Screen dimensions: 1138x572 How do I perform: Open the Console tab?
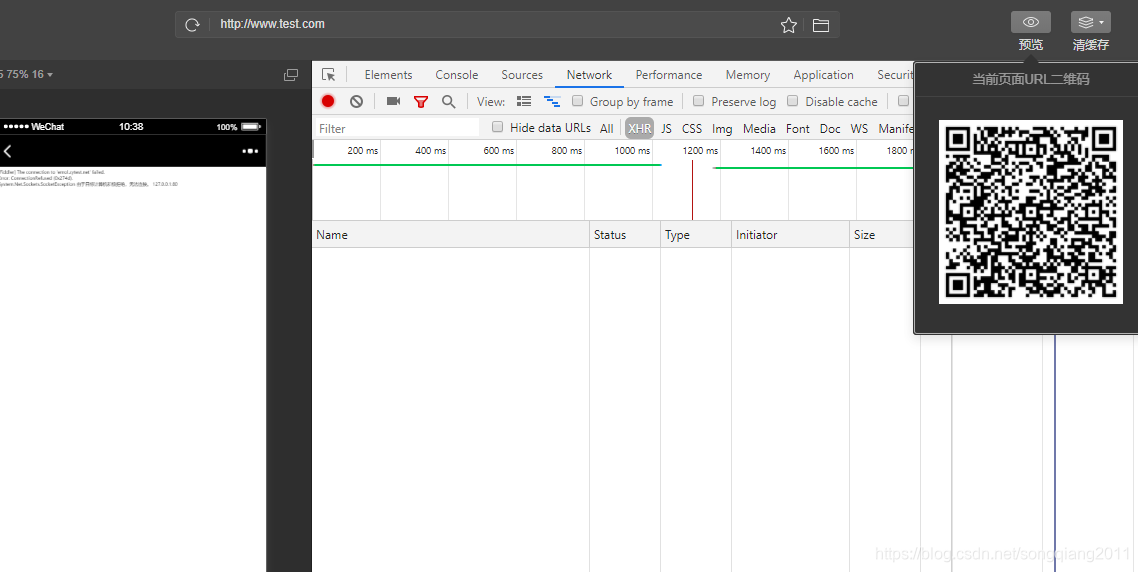click(457, 75)
